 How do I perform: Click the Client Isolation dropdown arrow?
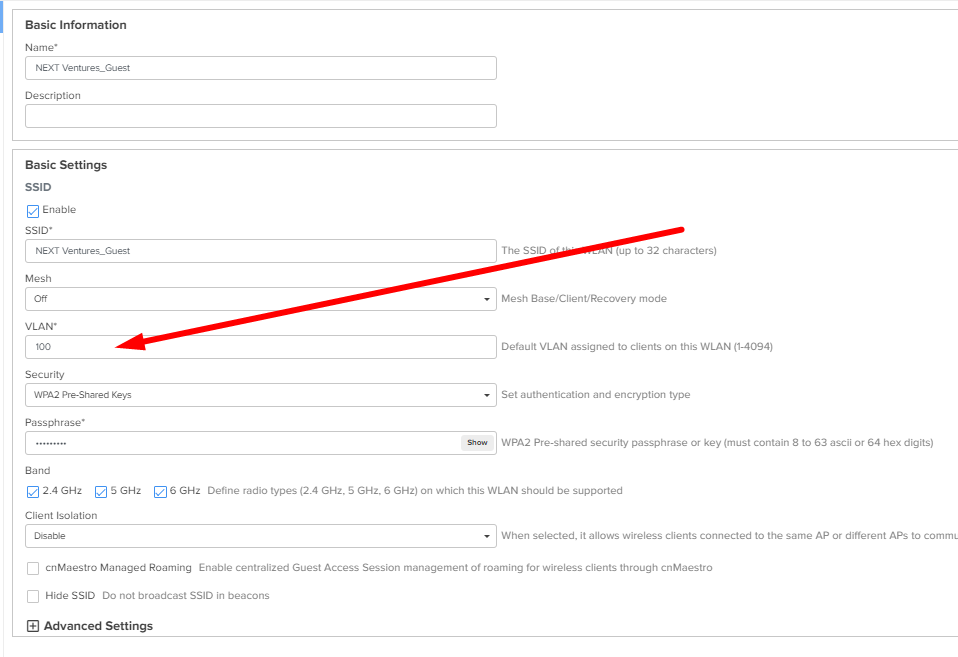[487, 536]
